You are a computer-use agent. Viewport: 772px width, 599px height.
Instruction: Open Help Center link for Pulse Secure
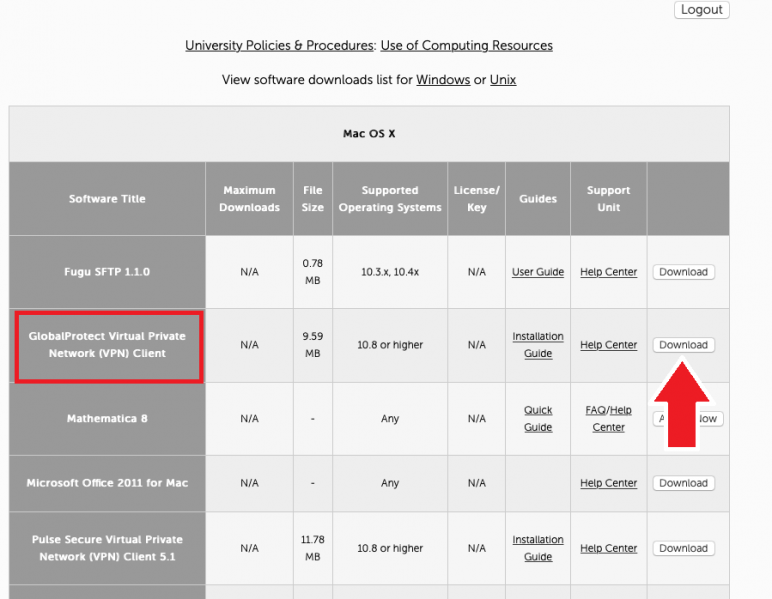coord(608,548)
